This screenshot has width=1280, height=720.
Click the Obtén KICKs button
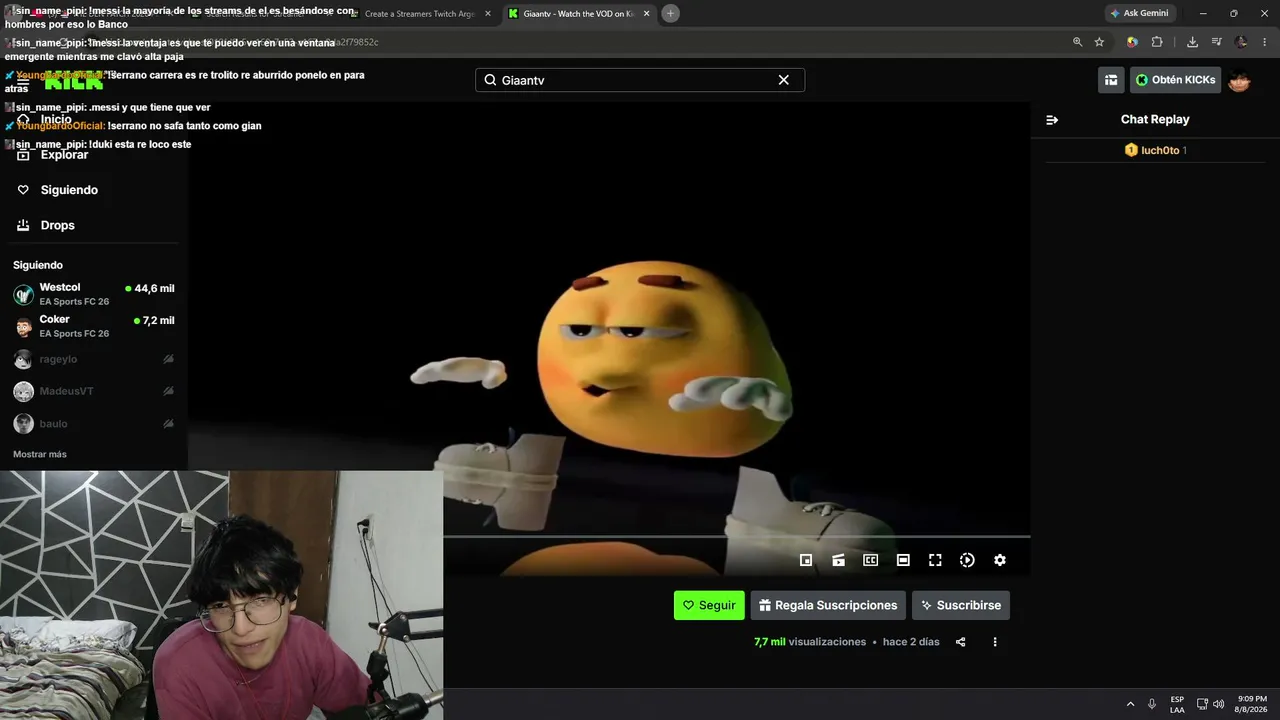point(1175,80)
